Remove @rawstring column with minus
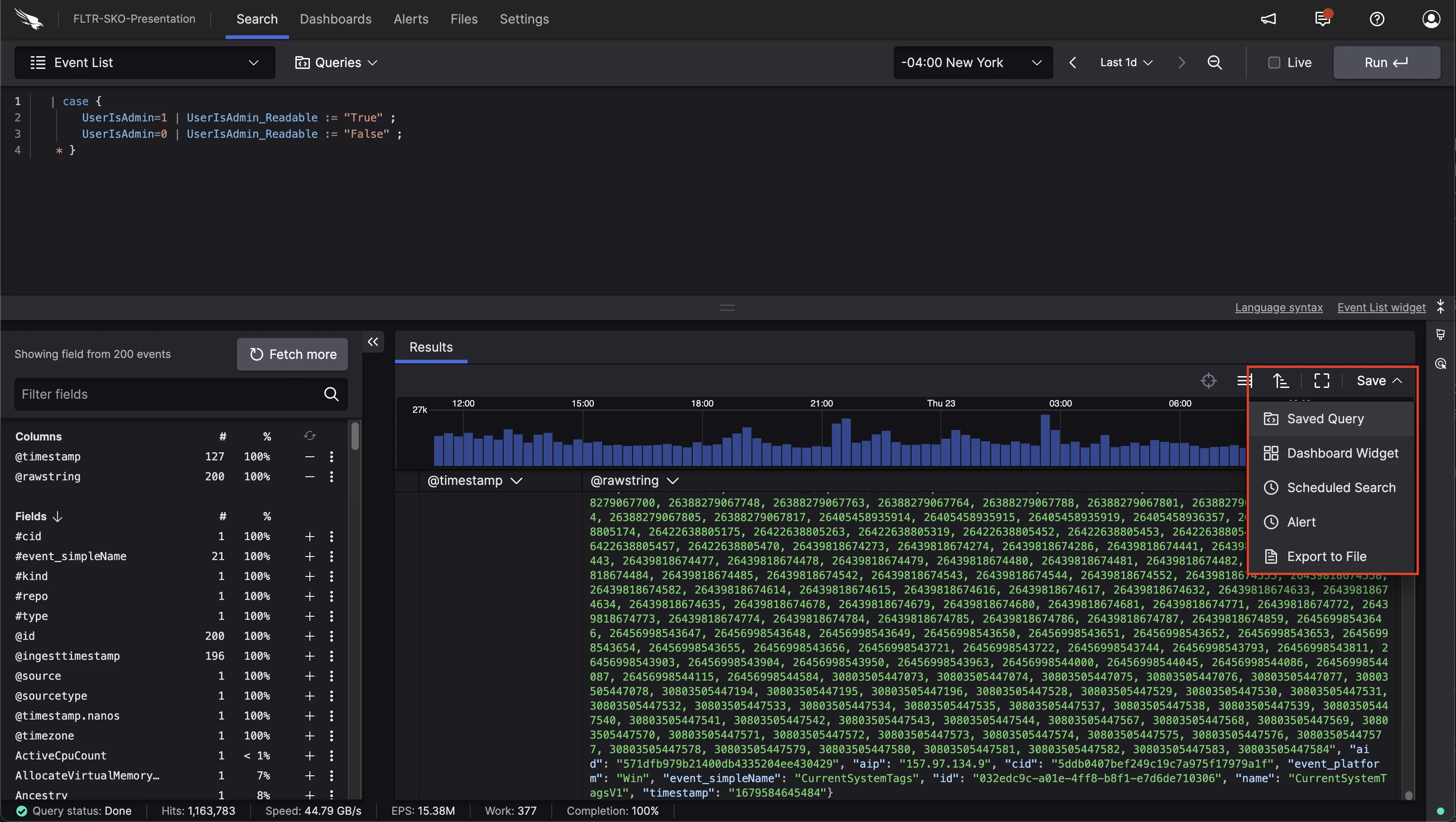This screenshot has height=822, width=1456. point(310,477)
